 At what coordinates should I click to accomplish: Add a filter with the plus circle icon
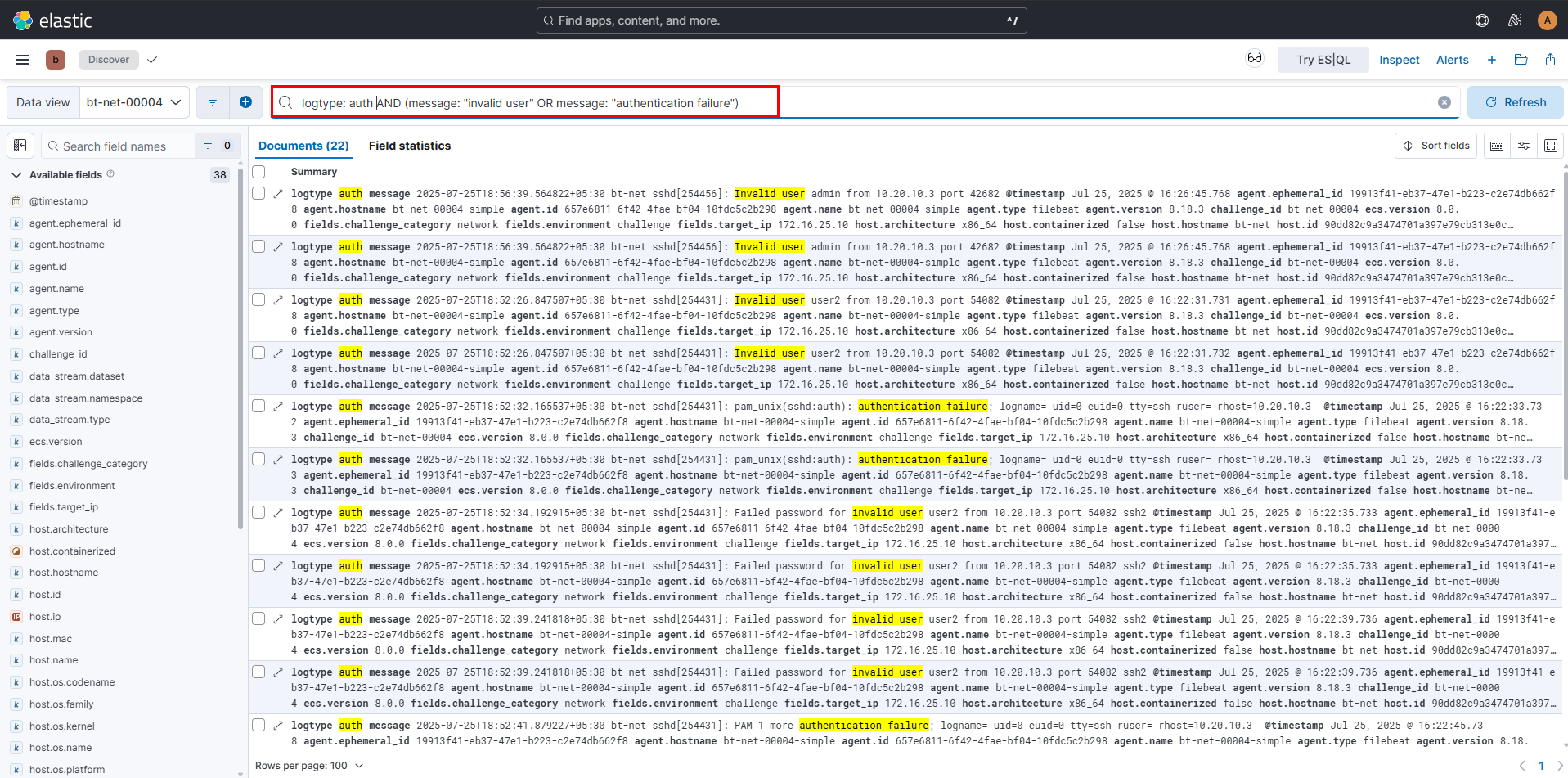coord(245,102)
